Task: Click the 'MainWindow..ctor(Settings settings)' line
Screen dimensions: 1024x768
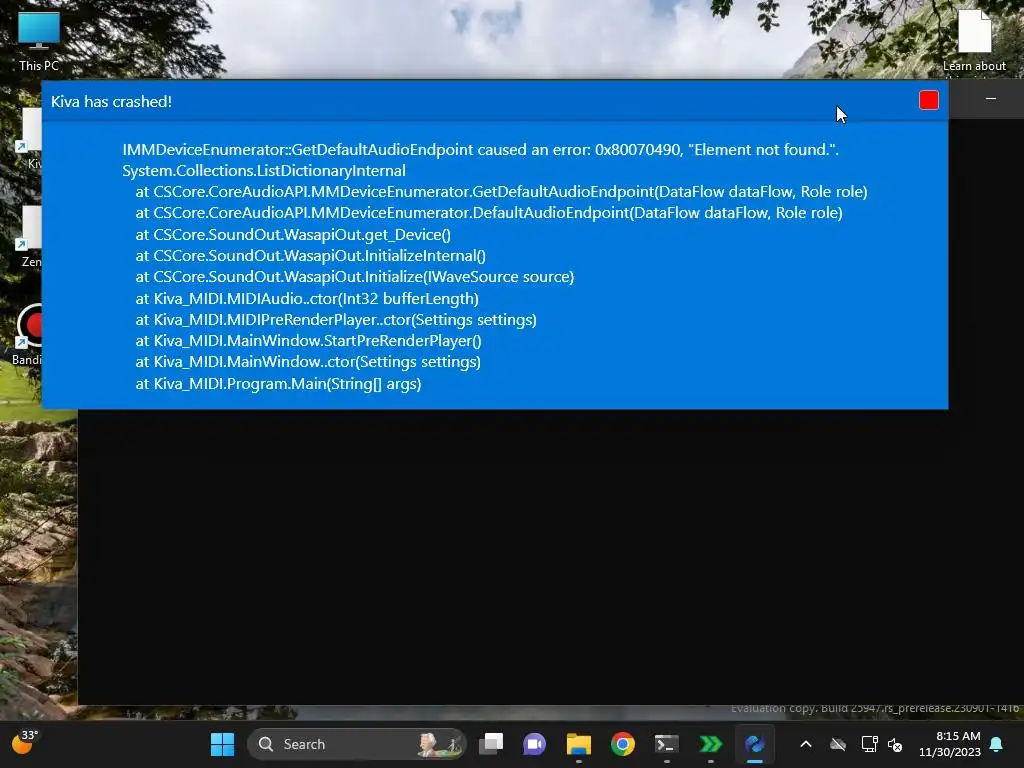Action: (x=308, y=361)
